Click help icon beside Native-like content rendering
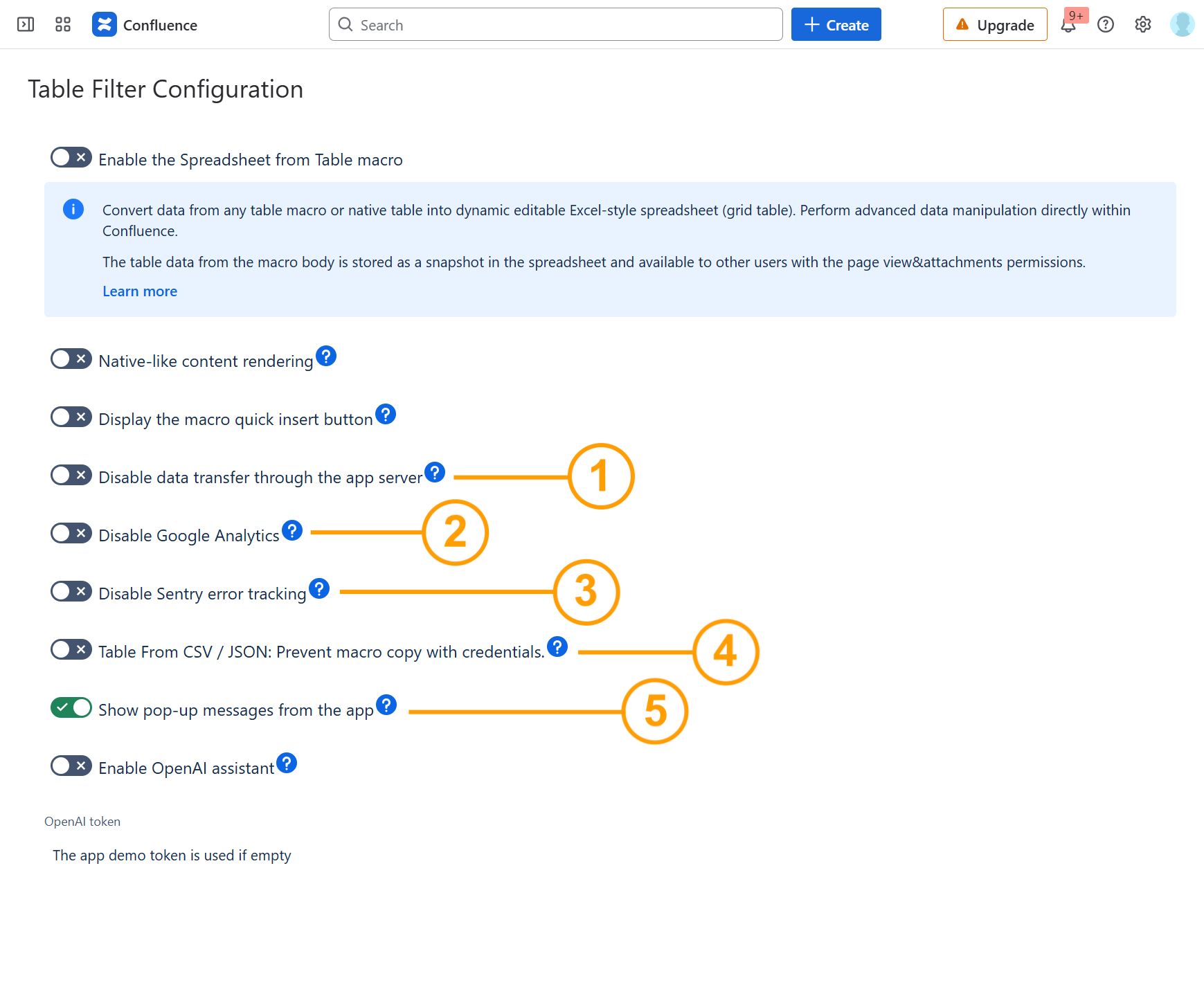Screen dimensions: 1204x985 click(326, 356)
